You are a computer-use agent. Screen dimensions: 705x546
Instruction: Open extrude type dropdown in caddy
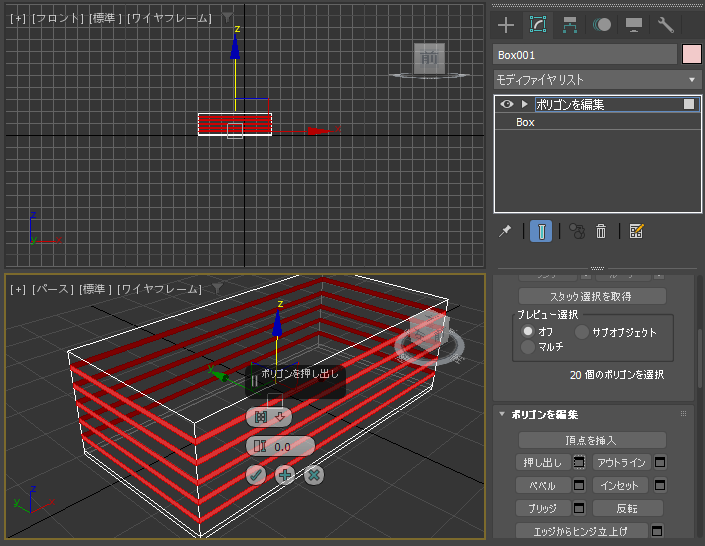269,417
